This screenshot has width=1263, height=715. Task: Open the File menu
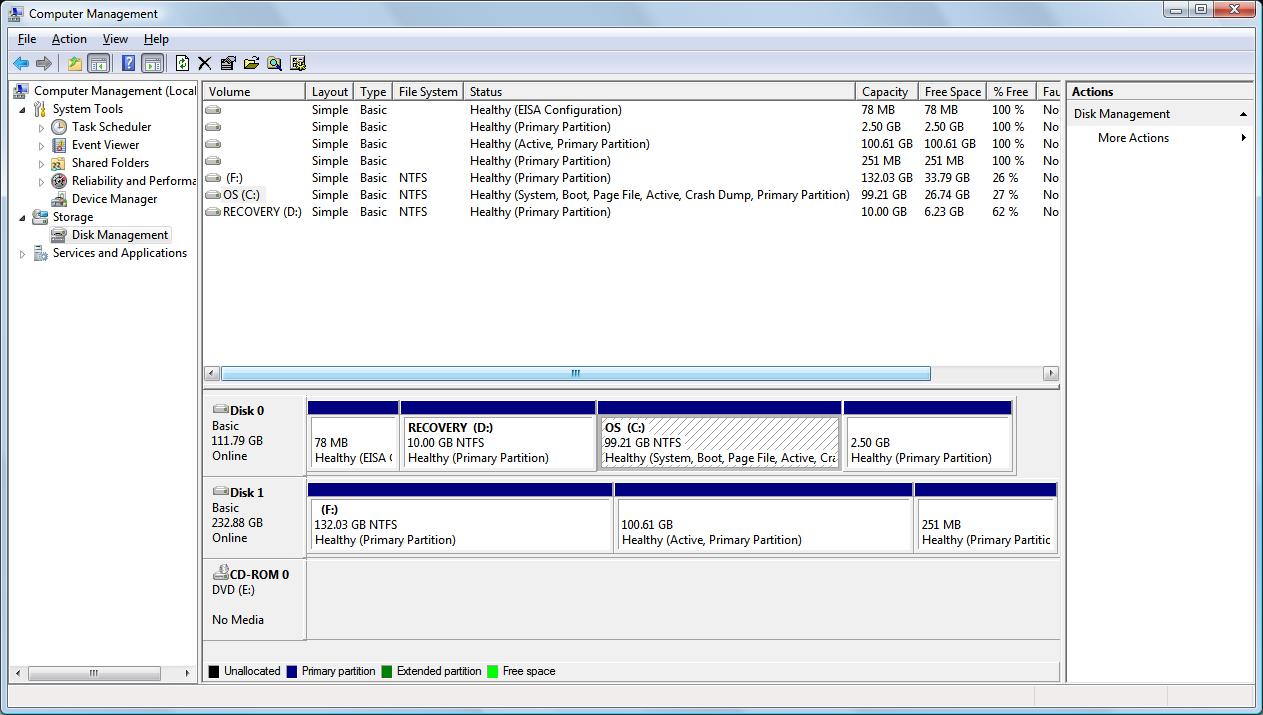point(27,39)
